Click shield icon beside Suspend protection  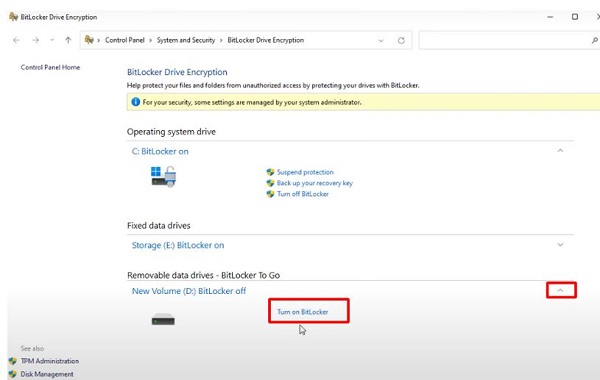[x=271, y=172]
